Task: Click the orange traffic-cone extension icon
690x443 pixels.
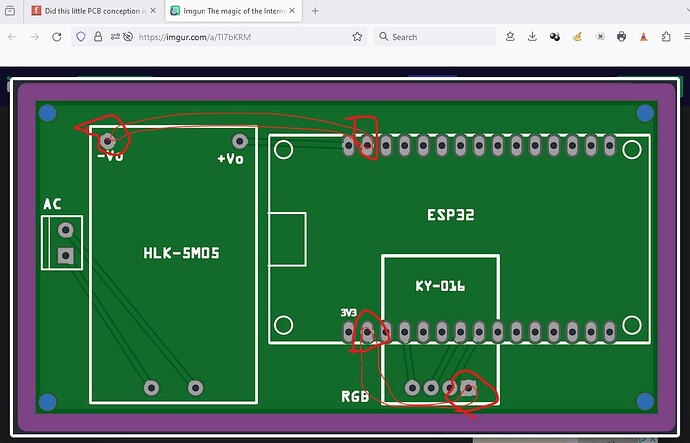Action: tap(644, 37)
